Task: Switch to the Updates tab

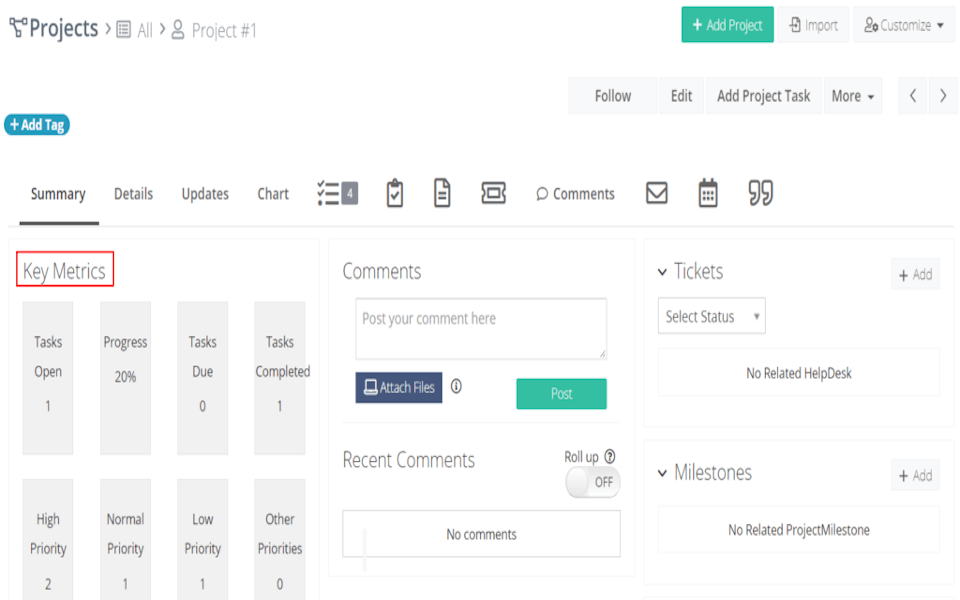Action: (x=205, y=194)
